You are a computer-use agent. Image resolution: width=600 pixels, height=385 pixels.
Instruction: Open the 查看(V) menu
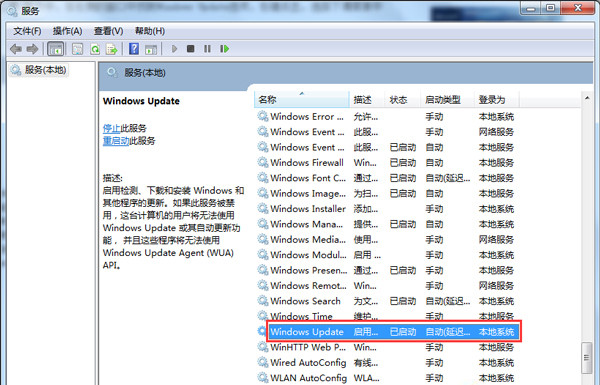pyautogui.click(x=109, y=31)
